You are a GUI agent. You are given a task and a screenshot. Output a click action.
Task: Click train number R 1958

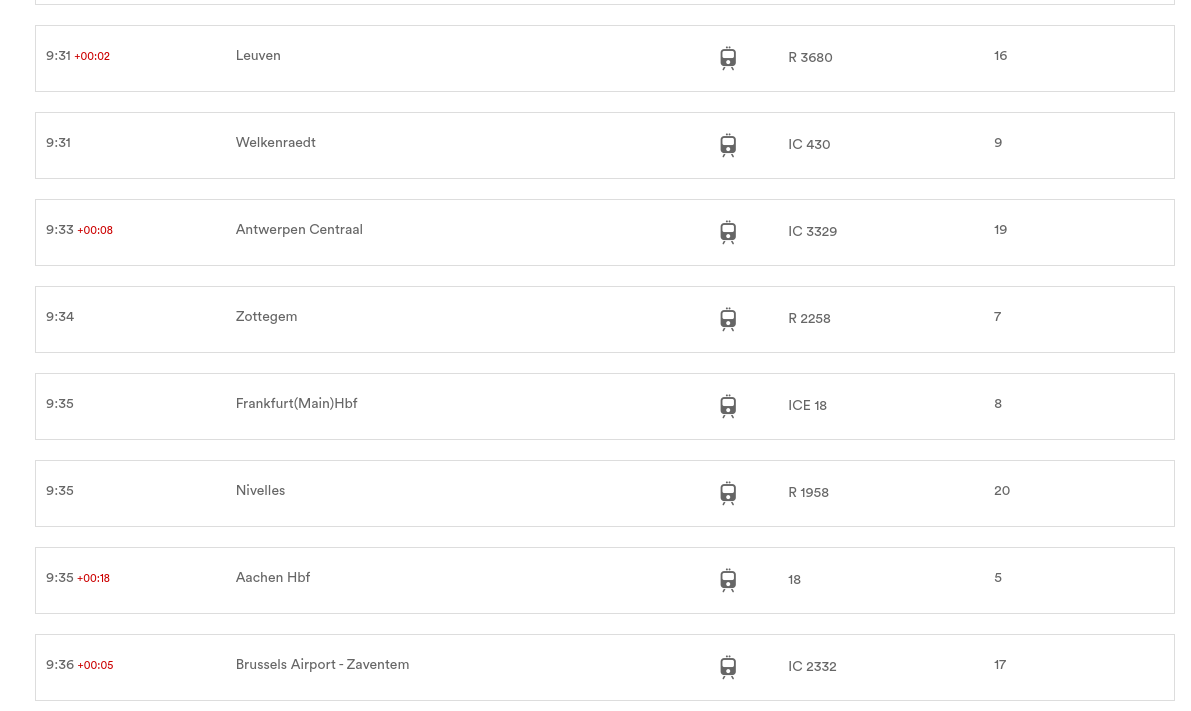click(x=808, y=493)
